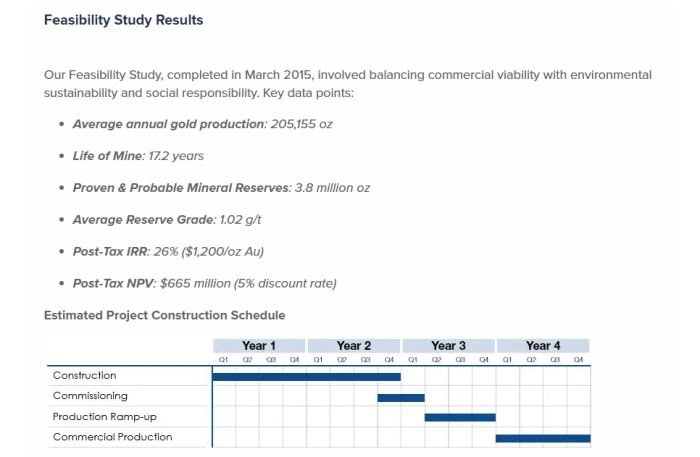Click the Year 4 header in the chart
This screenshot has width=700, height=457.
click(543, 345)
